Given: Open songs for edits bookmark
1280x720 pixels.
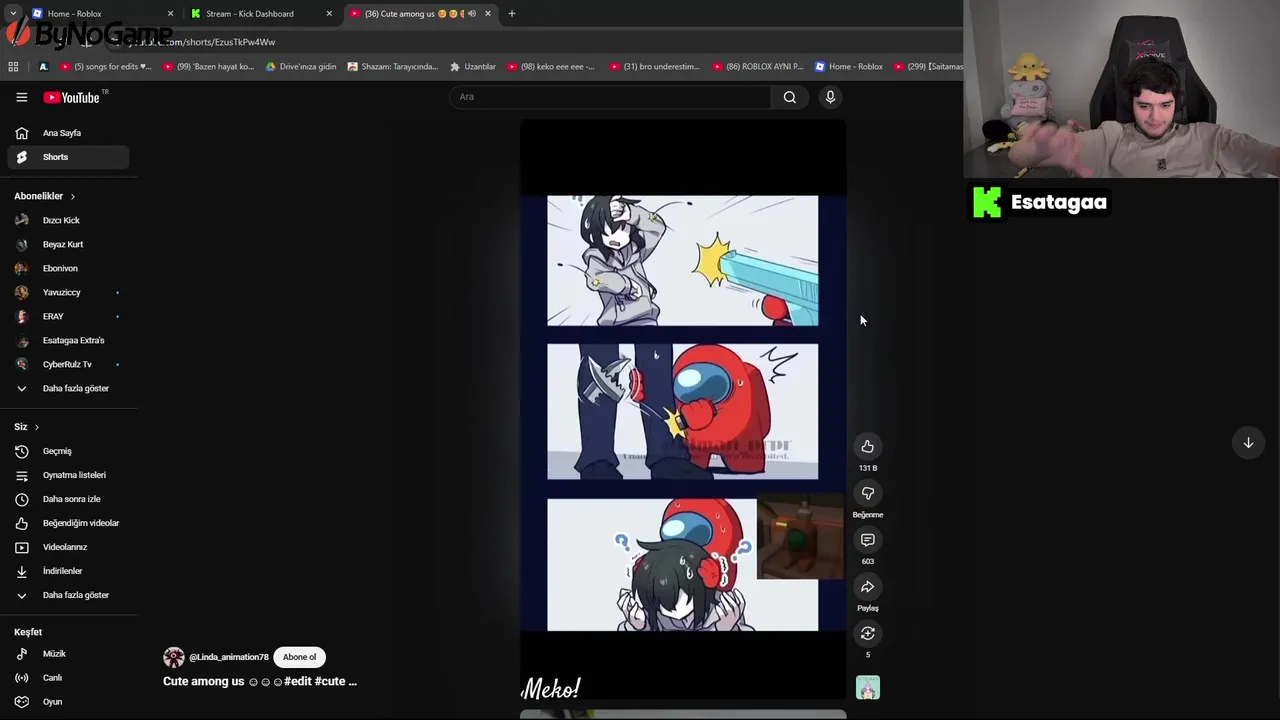Looking at the screenshot, I should 106,67.
